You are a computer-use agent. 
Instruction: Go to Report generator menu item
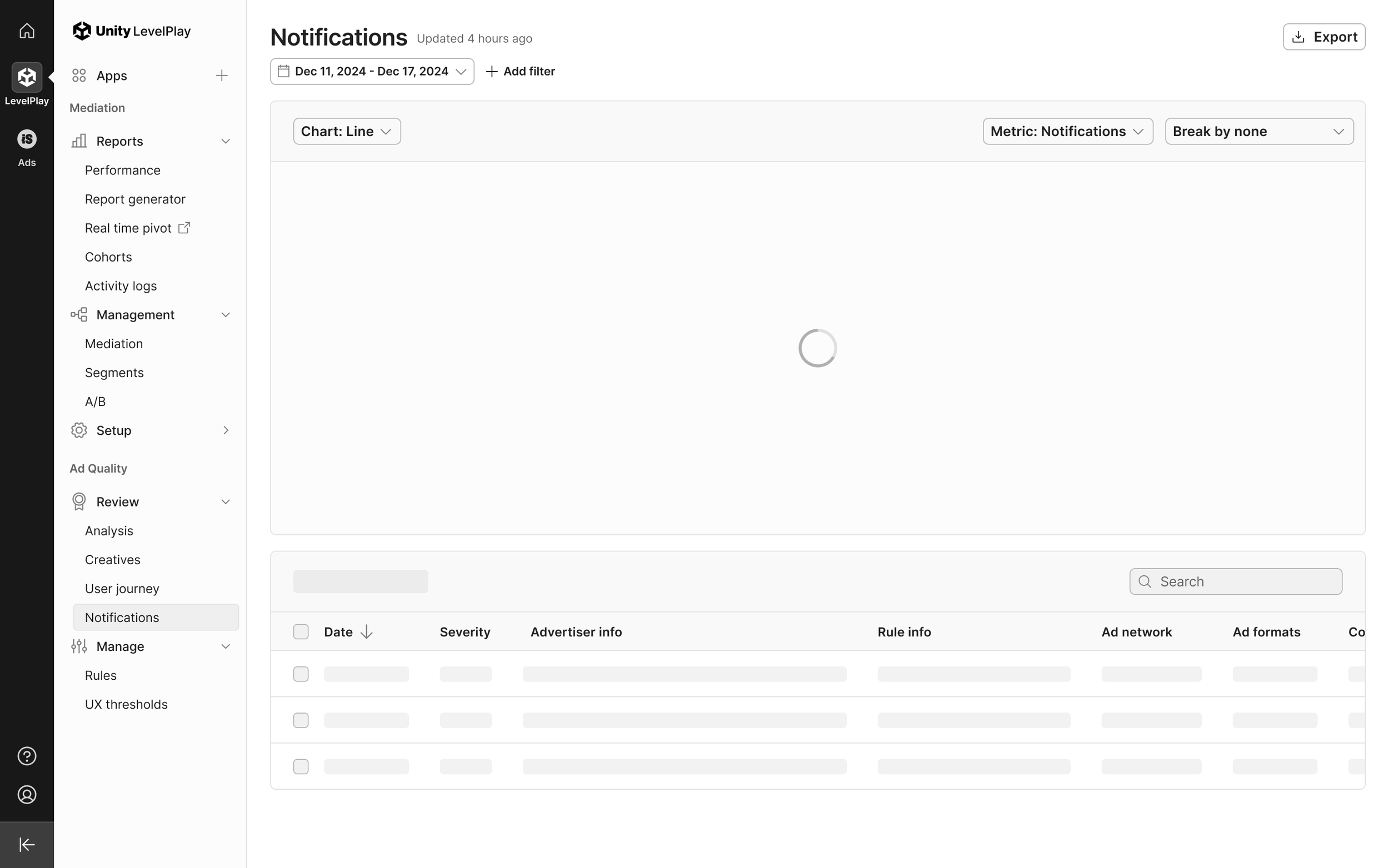[x=135, y=199]
